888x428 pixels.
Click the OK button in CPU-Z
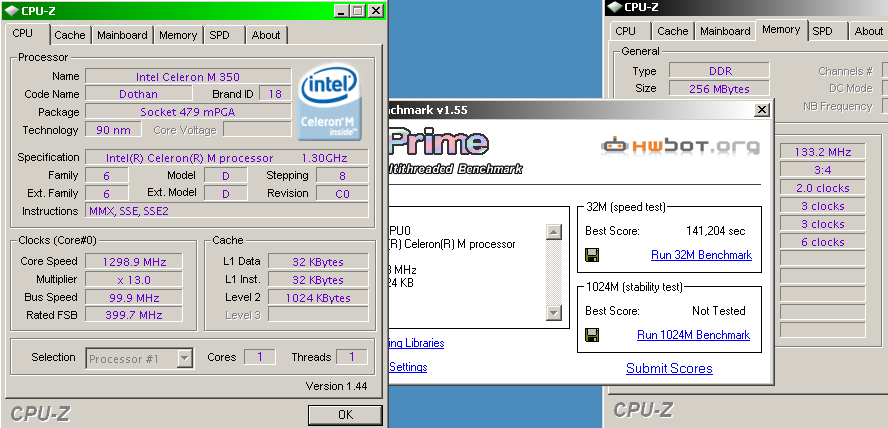point(345,414)
